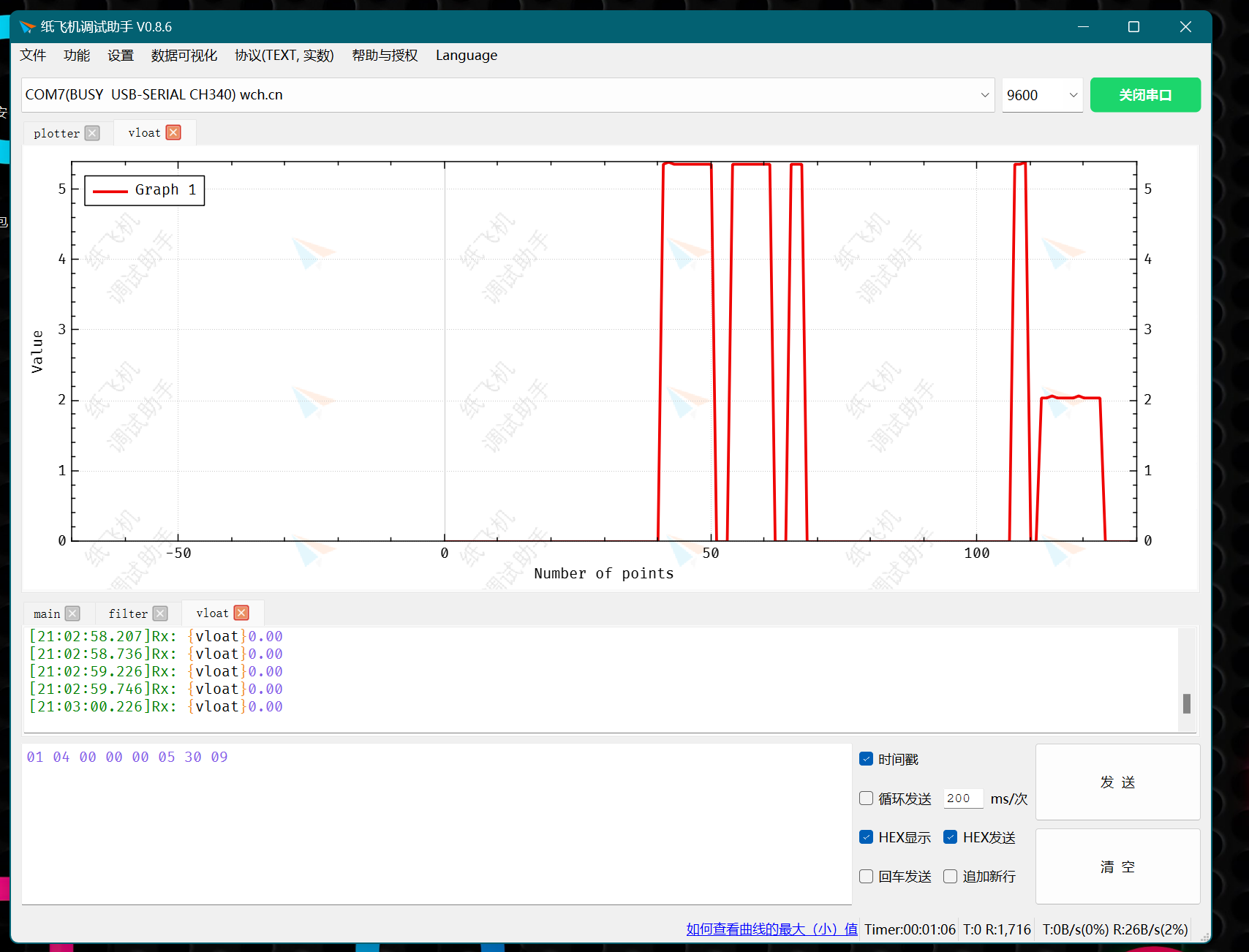Click the T:0B/s(0%) R:26B/s(2%) rate text
Screen dimensions: 1249x952
click(1115, 929)
